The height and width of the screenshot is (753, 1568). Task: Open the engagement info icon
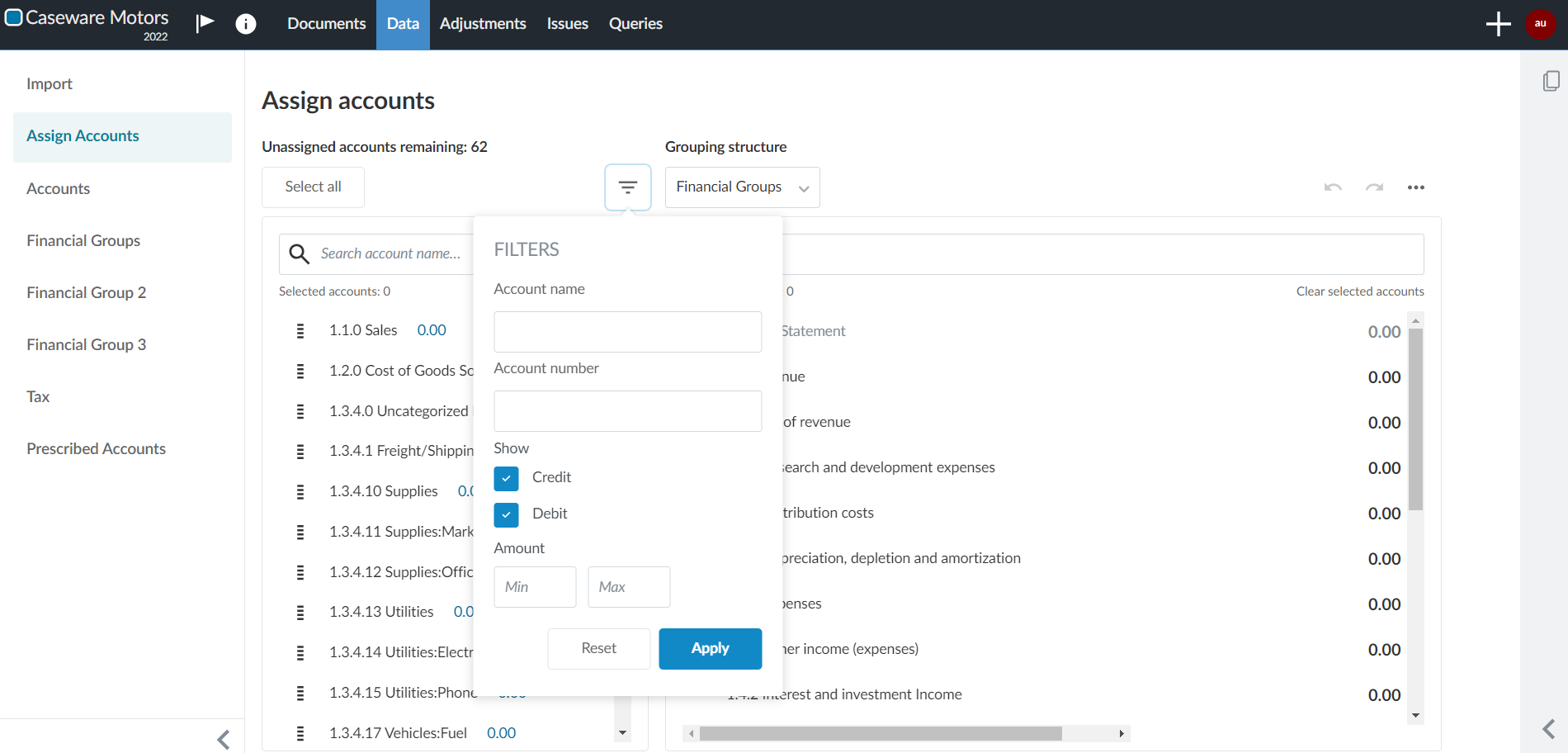coord(245,23)
